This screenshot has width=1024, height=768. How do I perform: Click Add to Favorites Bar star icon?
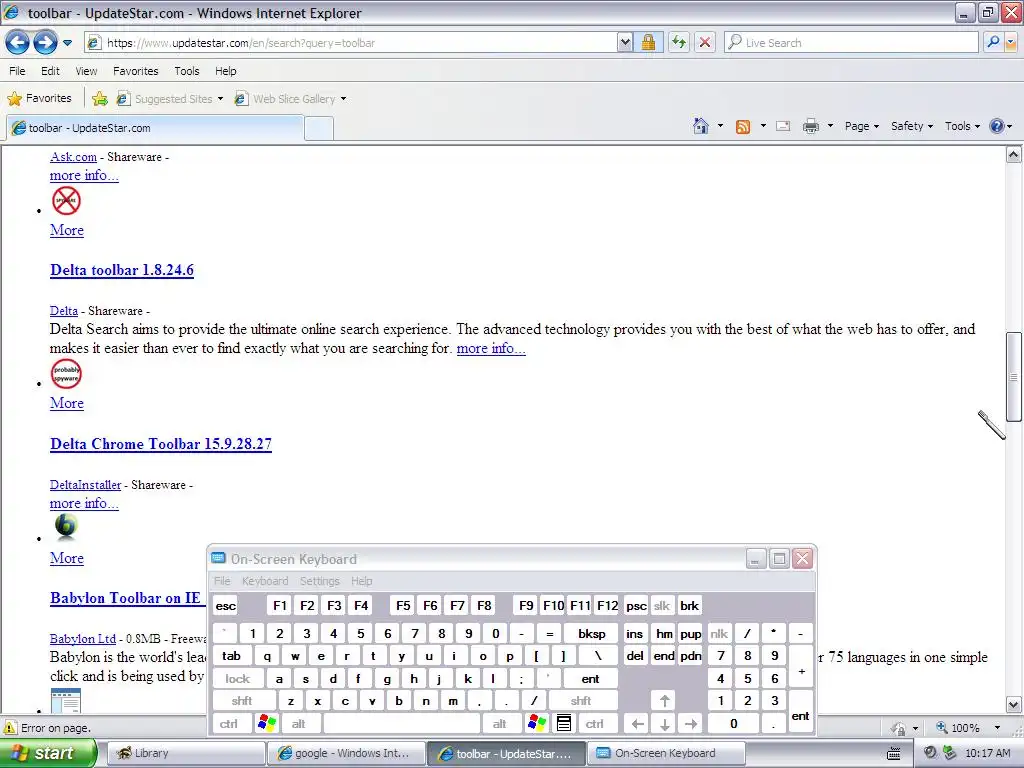click(x=100, y=99)
